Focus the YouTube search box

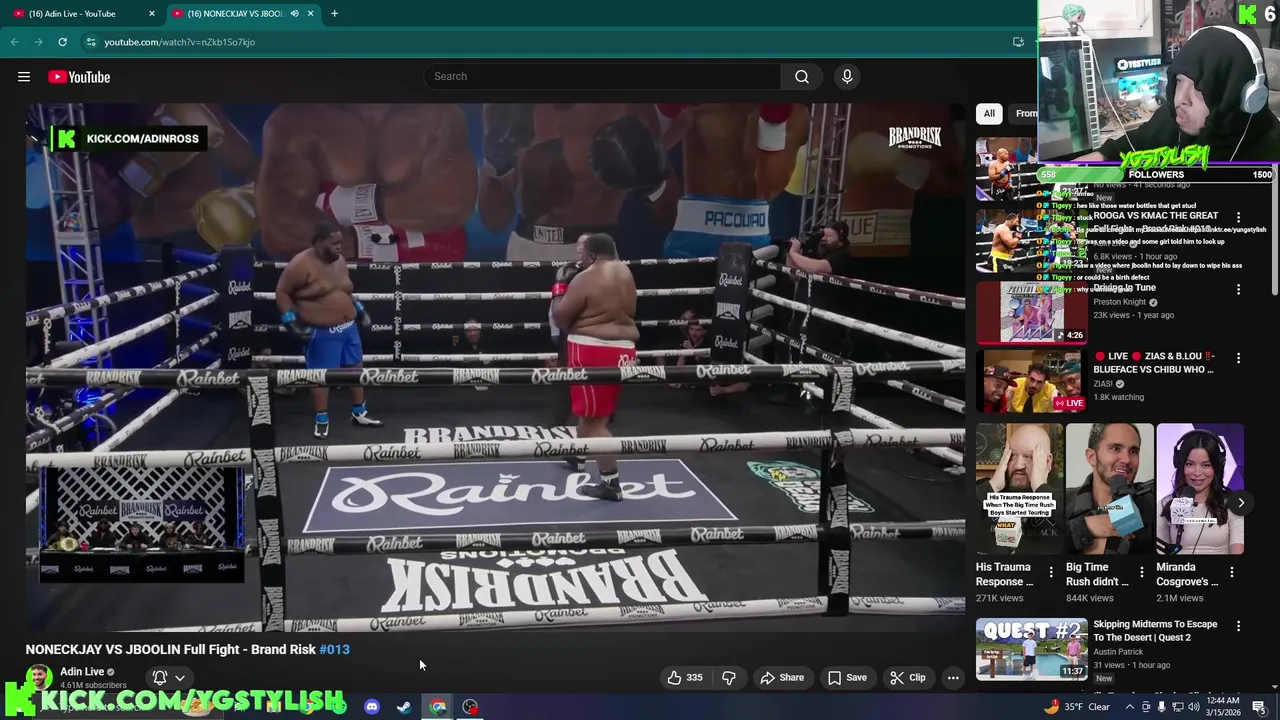603,77
